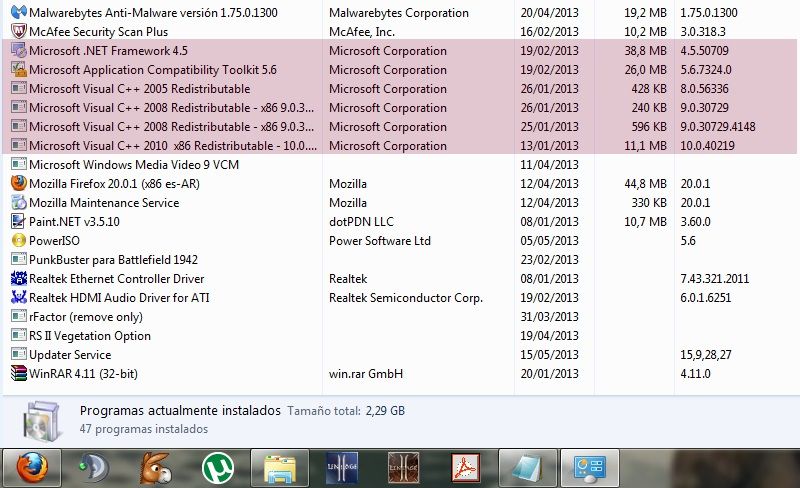This screenshot has width=800, height=488.
Task: Open TeamSpeak from the taskbar
Action: tap(93, 468)
